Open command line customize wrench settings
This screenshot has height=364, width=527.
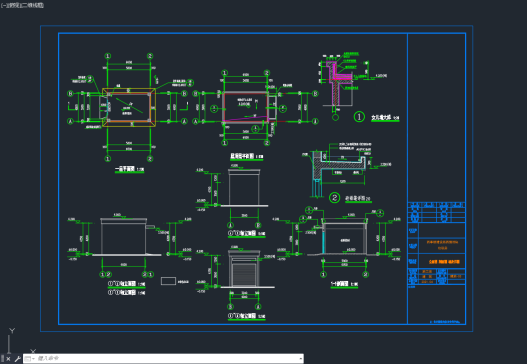tap(17, 359)
